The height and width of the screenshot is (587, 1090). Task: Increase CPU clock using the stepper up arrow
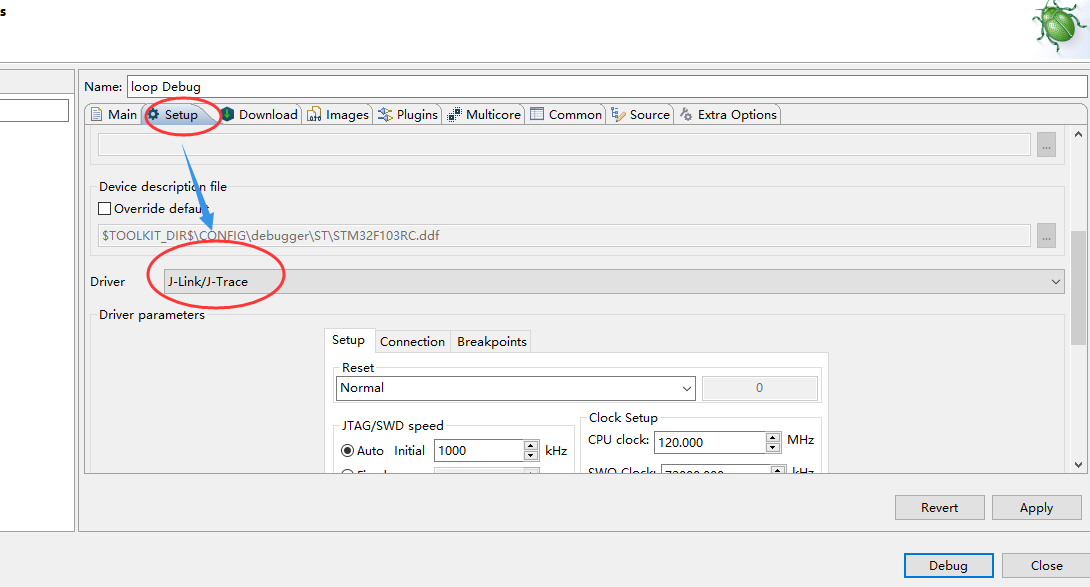773,436
